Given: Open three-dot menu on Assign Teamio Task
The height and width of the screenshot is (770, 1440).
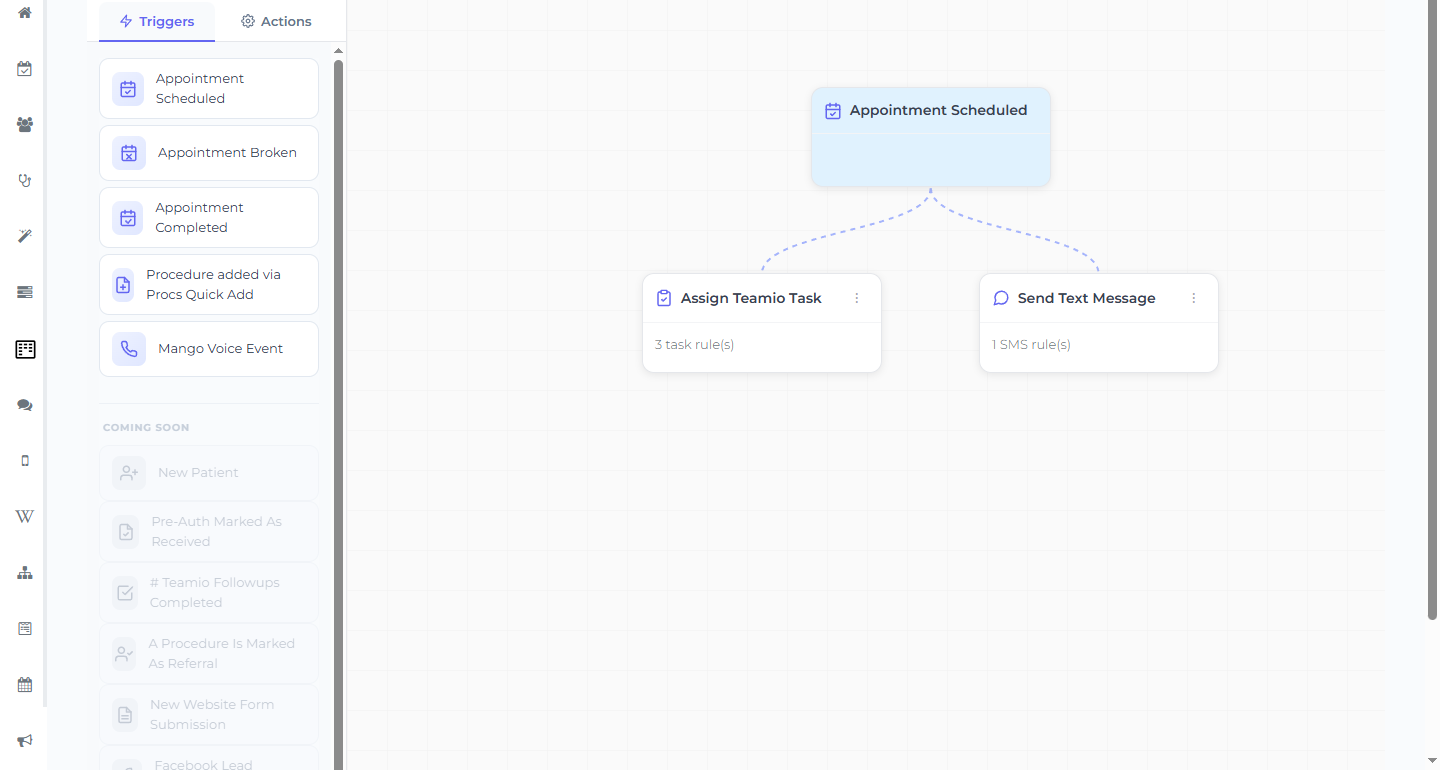Looking at the screenshot, I should click(857, 298).
